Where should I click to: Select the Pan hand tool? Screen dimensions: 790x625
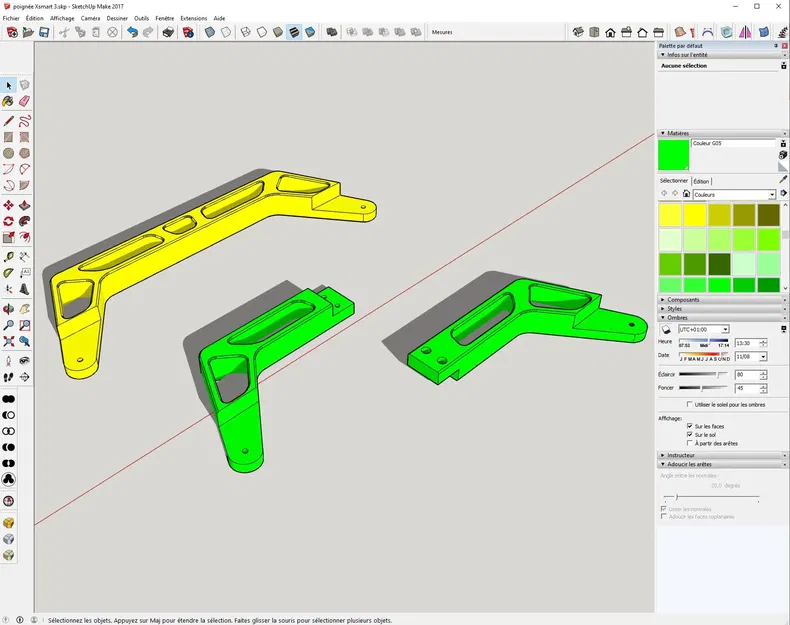pos(24,309)
